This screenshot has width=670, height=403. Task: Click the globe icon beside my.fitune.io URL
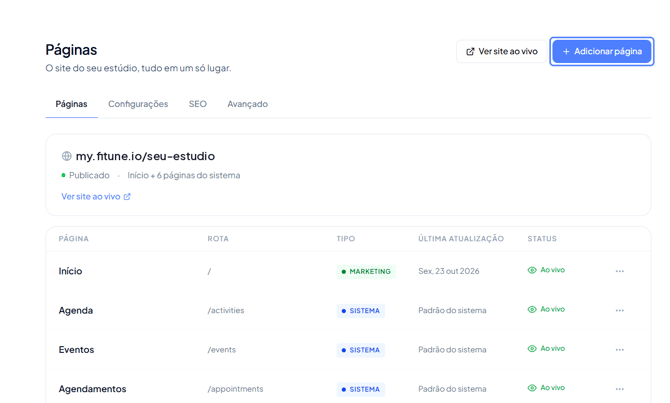[x=66, y=156]
